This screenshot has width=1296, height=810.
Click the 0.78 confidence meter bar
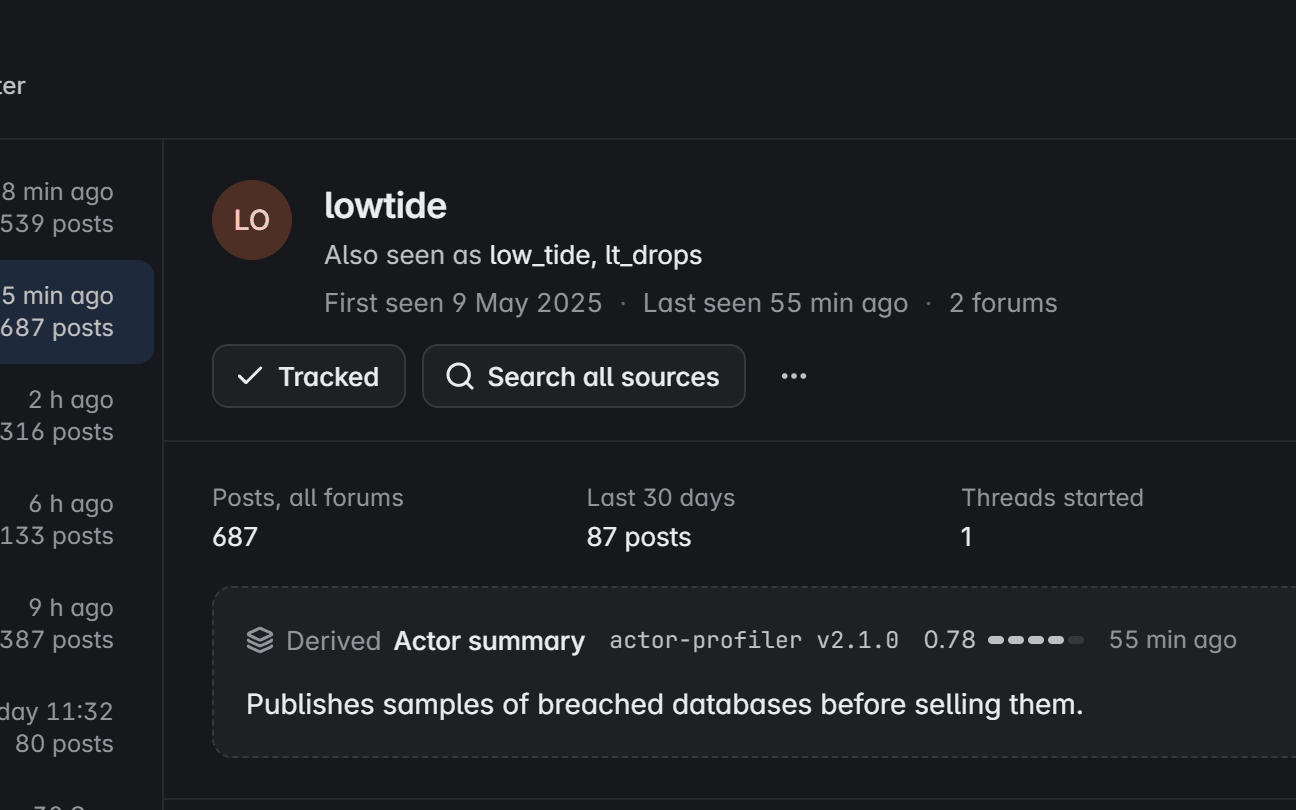pos(1036,640)
